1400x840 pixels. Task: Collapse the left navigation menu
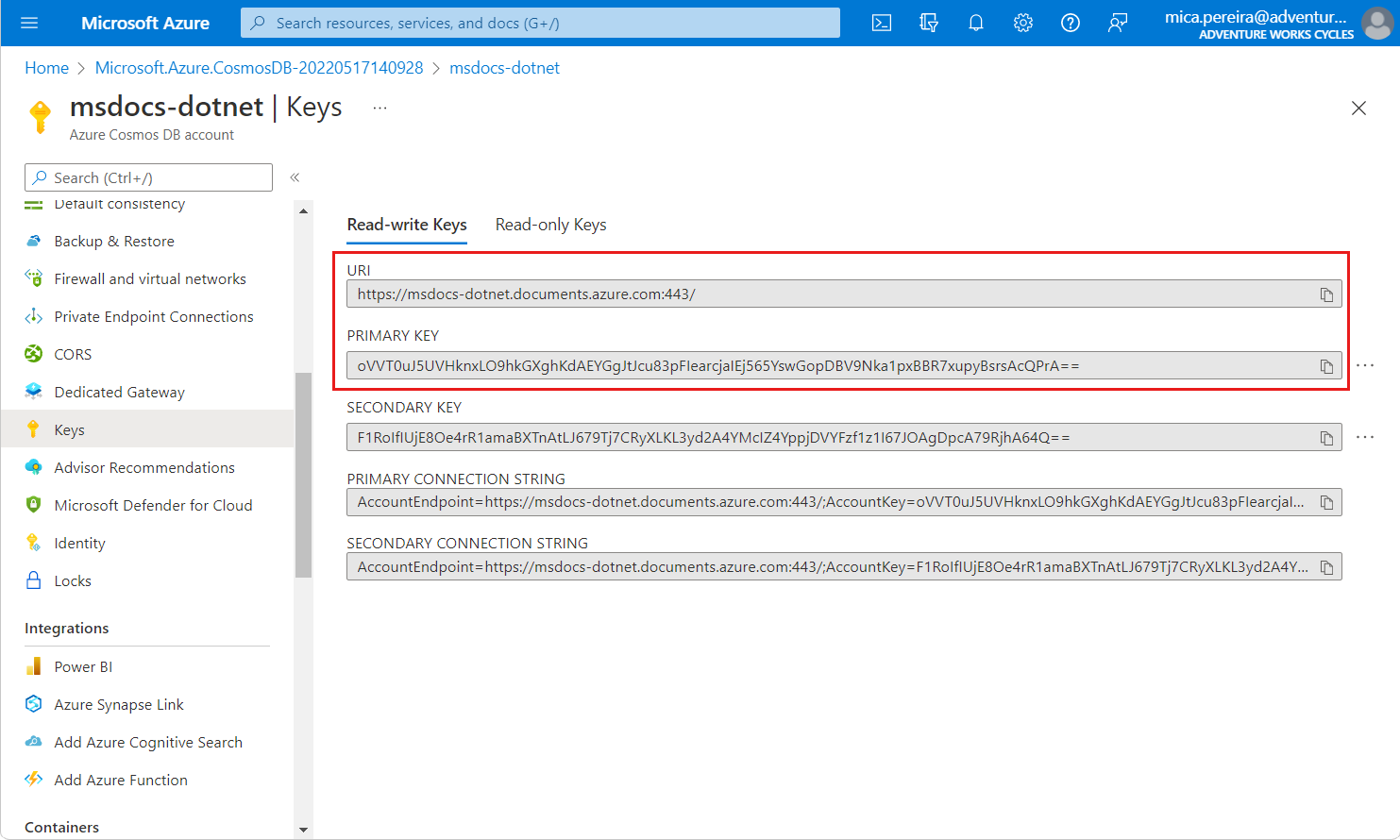tap(295, 177)
